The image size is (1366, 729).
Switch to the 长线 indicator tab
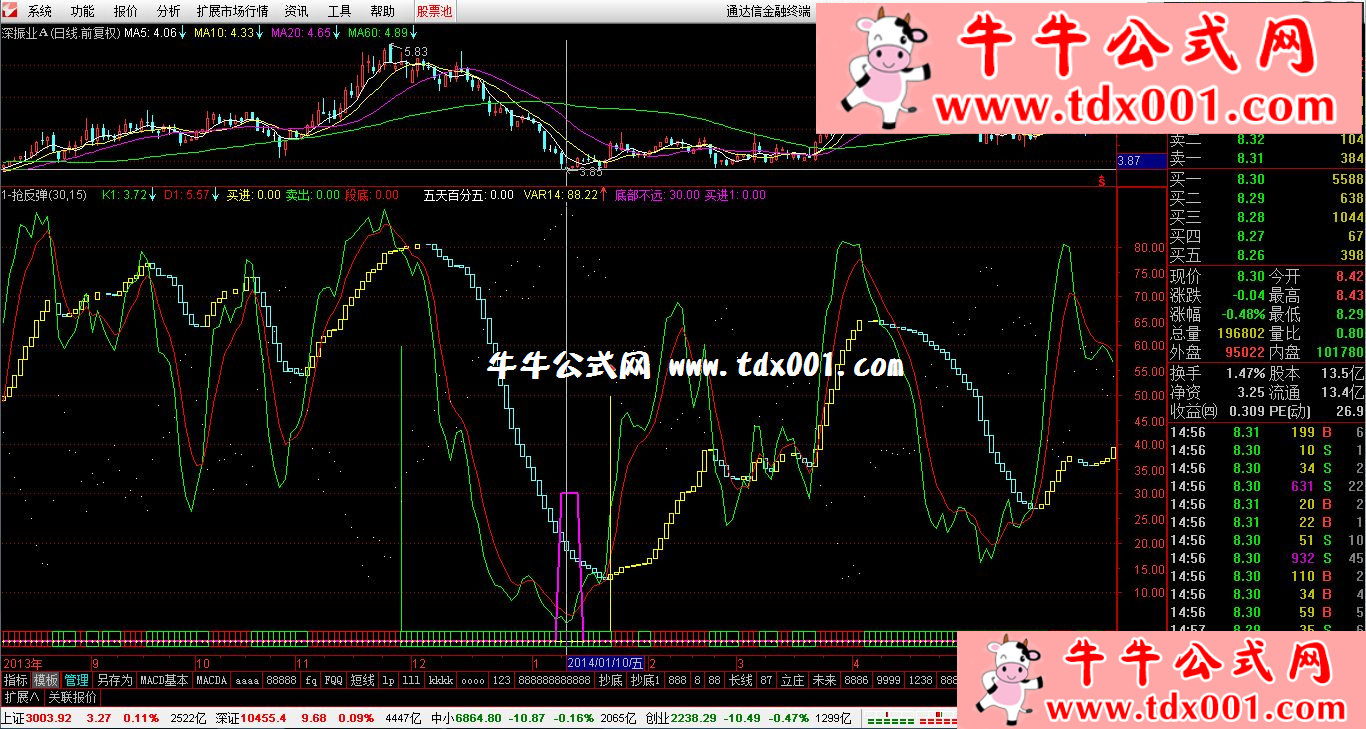740,680
